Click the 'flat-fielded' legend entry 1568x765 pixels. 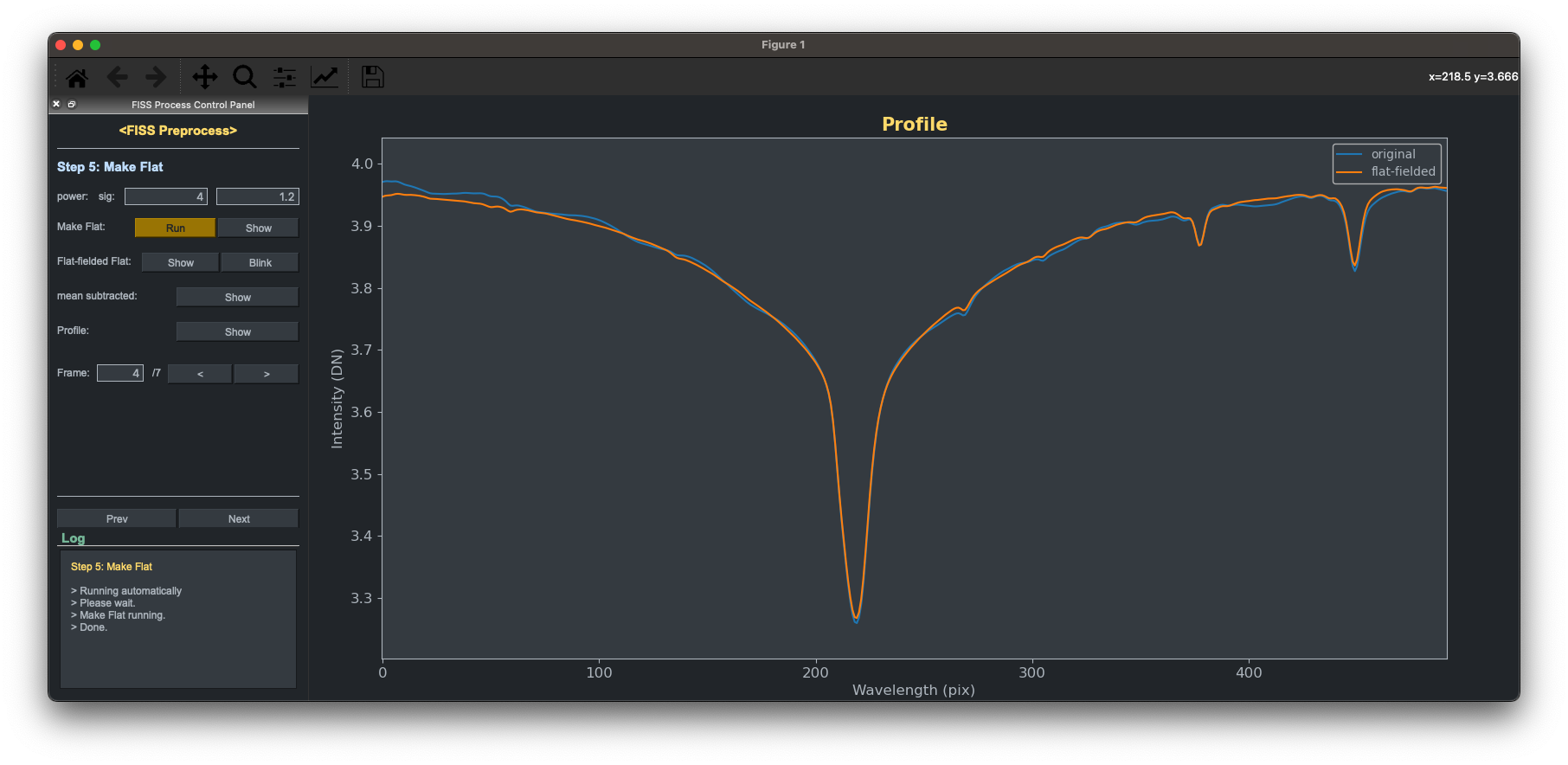(x=1403, y=171)
